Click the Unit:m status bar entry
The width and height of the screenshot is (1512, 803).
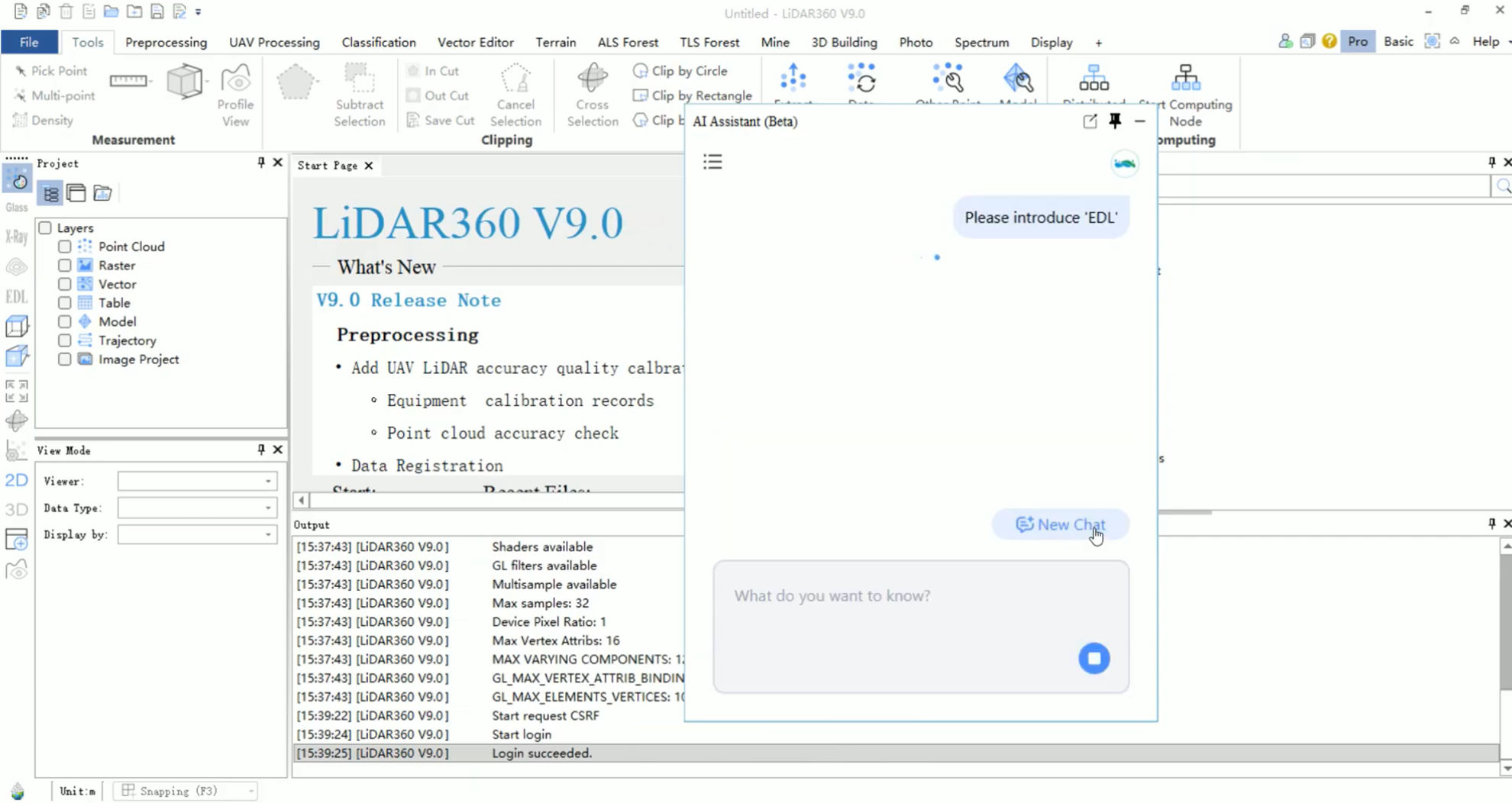[x=78, y=791]
